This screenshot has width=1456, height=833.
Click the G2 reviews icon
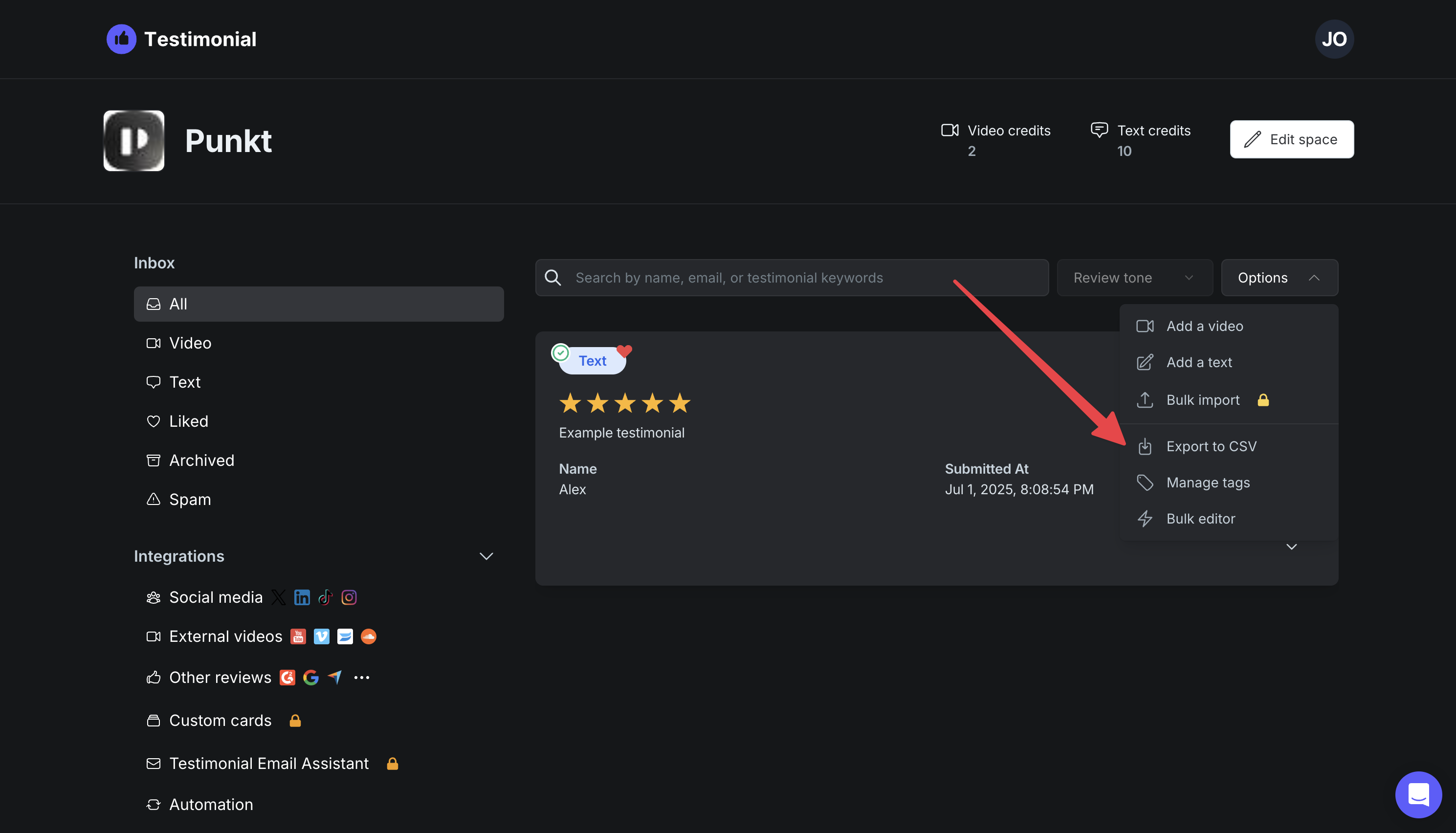[287, 678]
